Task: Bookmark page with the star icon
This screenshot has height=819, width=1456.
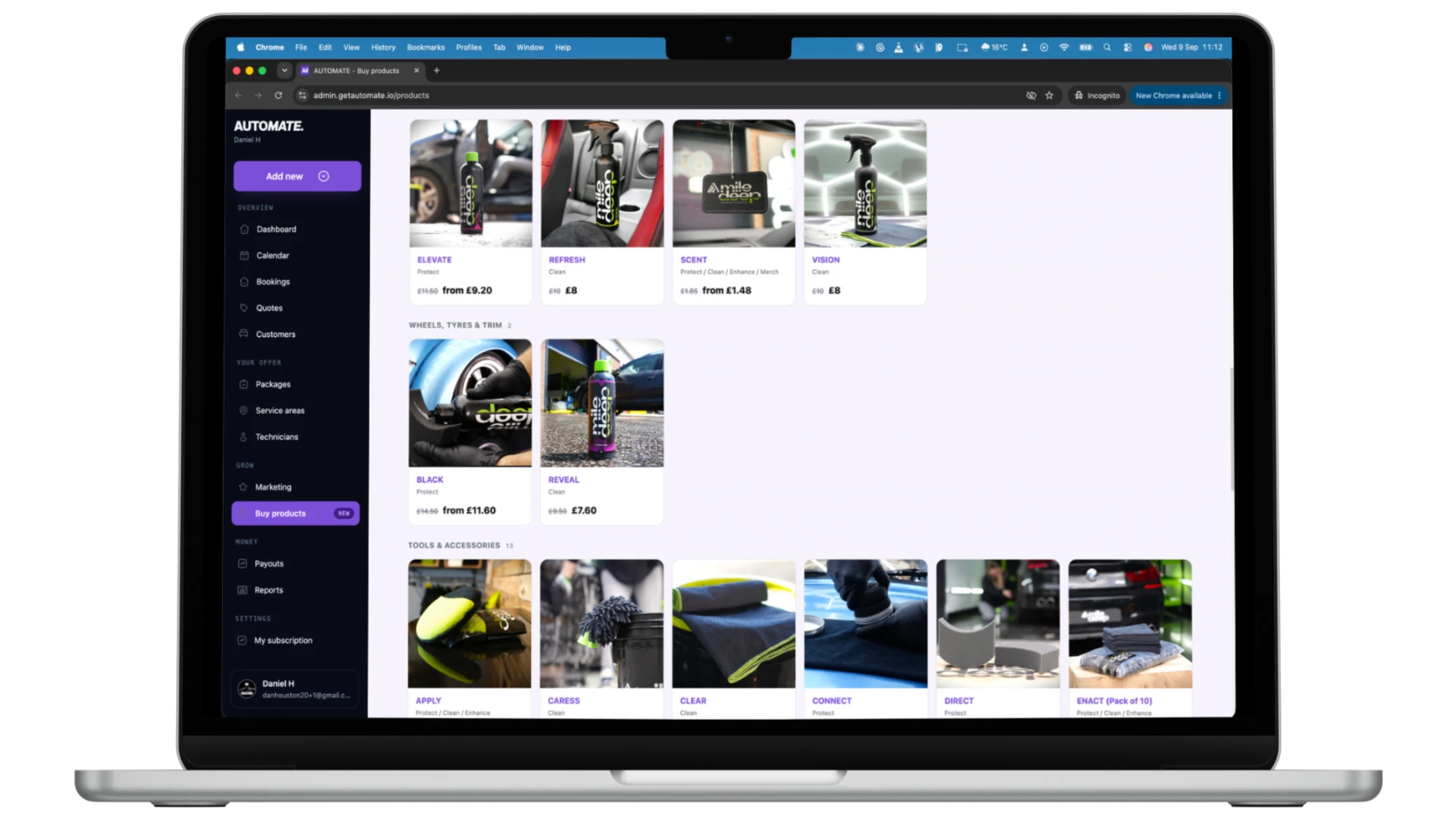Action: pos(1050,96)
